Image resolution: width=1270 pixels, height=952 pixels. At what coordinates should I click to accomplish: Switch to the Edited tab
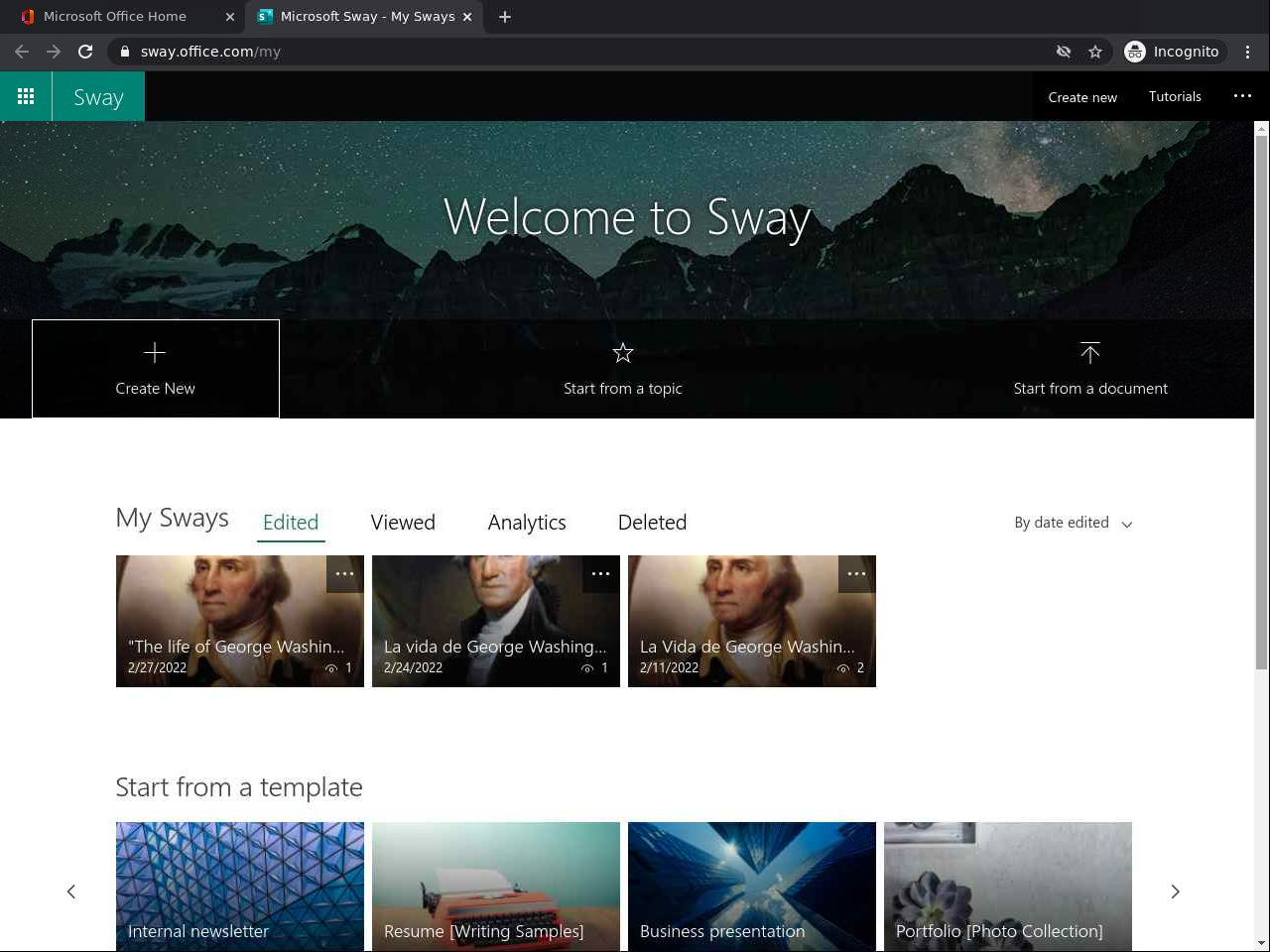click(x=291, y=523)
